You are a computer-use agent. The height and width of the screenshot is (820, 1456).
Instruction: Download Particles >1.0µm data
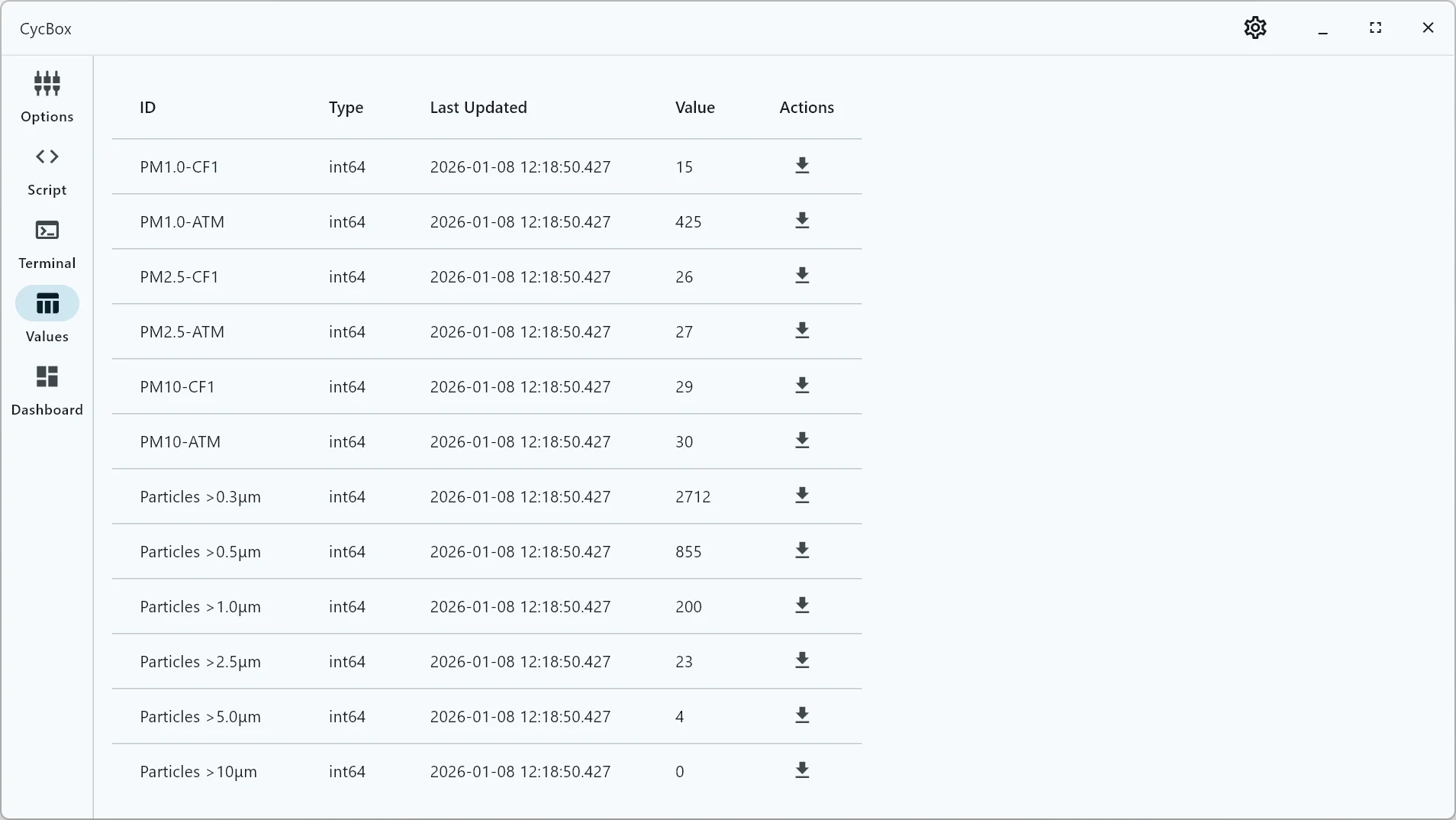pos(801,605)
